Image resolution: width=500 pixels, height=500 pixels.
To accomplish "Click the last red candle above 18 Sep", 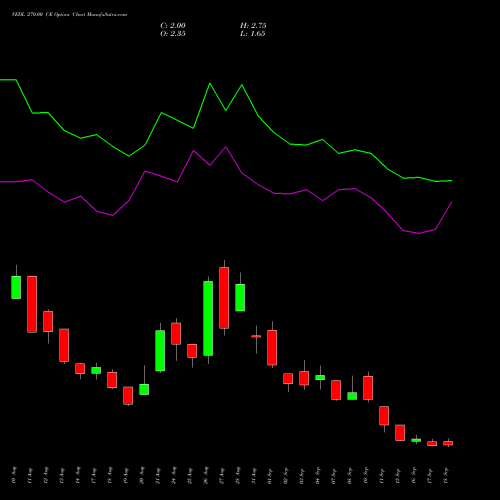I will tap(448, 443).
